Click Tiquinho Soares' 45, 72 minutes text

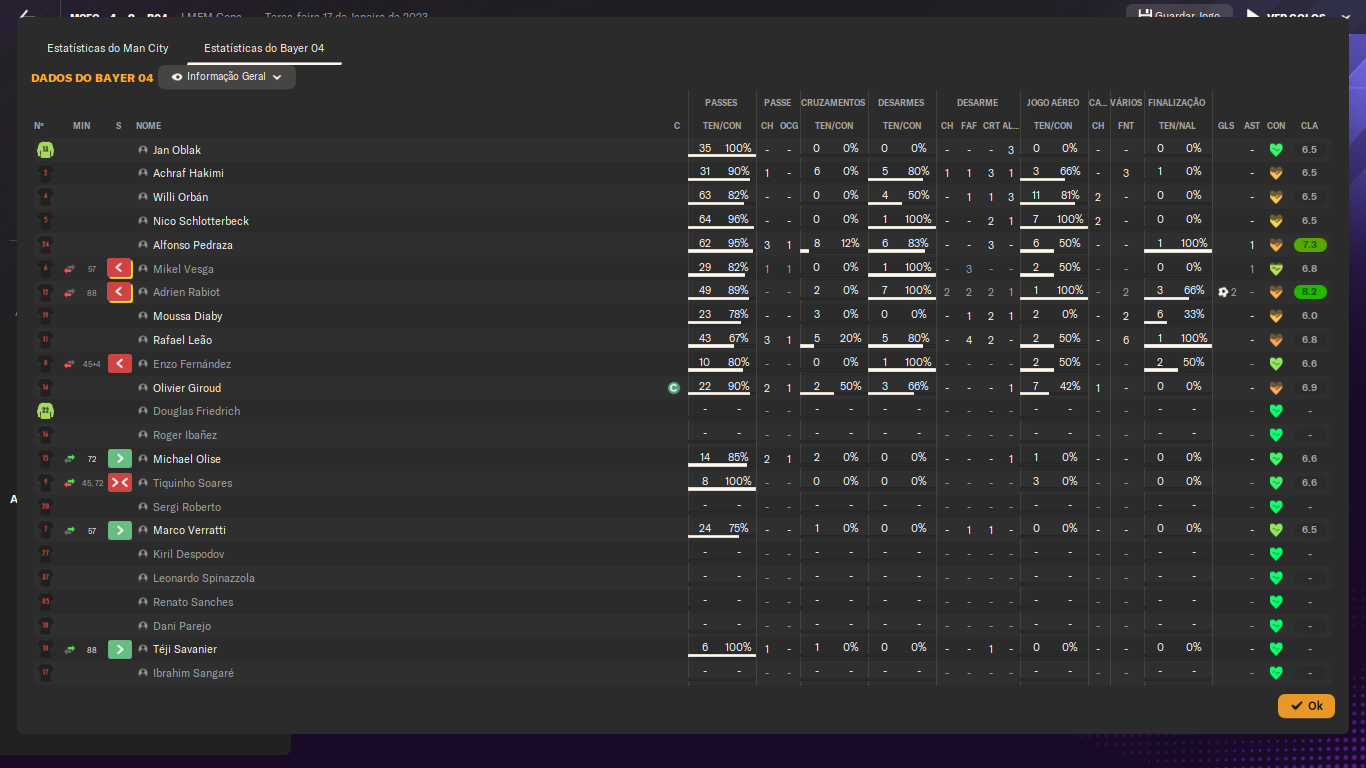(x=93, y=483)
